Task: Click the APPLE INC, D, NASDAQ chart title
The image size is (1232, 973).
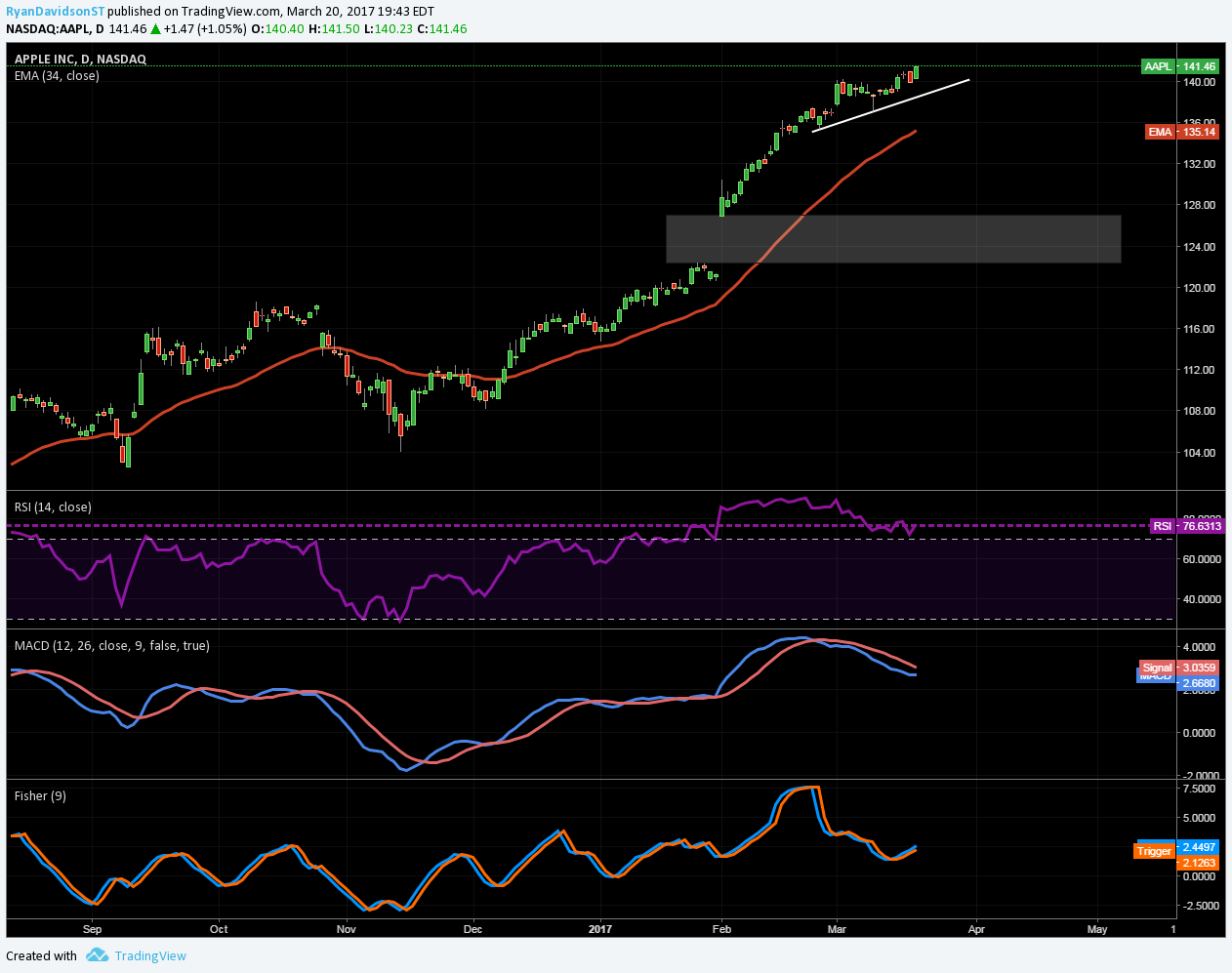Action: tap(80, 60)
